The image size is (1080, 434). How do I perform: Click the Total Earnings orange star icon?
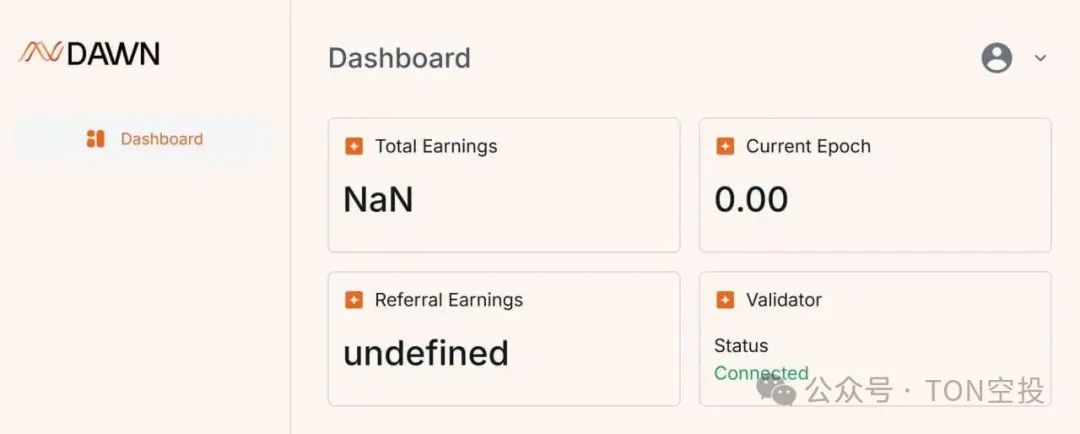click(x=353, y=146)
